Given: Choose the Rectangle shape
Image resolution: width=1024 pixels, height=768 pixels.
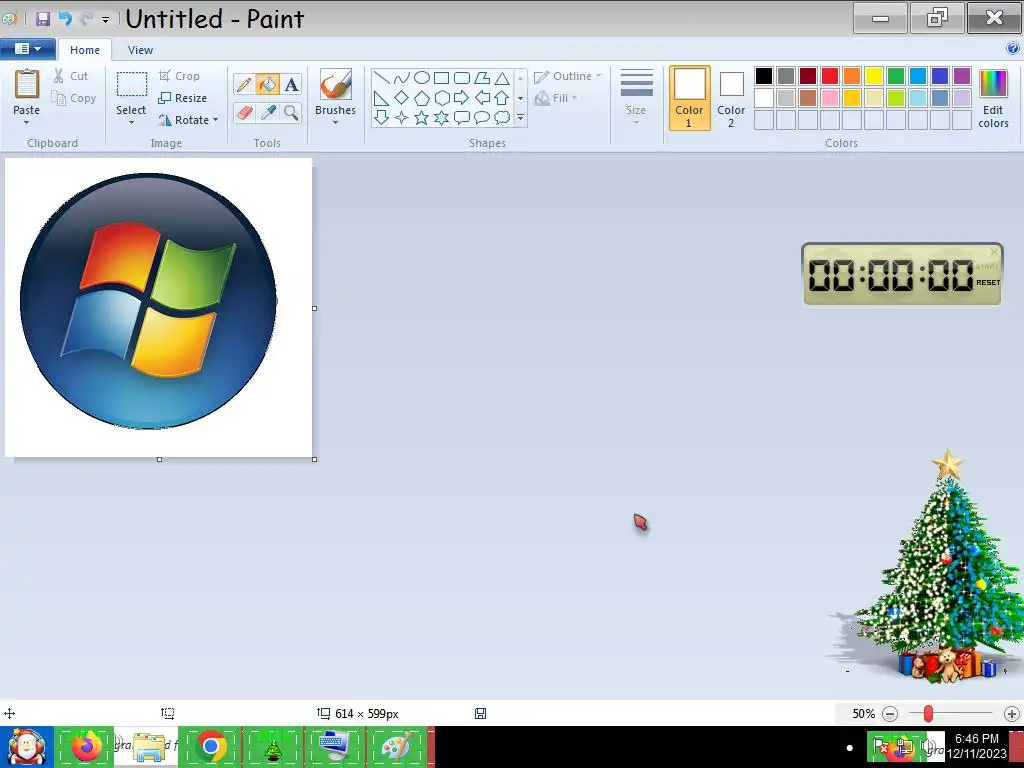Looking at the screenshot, I should tap(441, 78).
